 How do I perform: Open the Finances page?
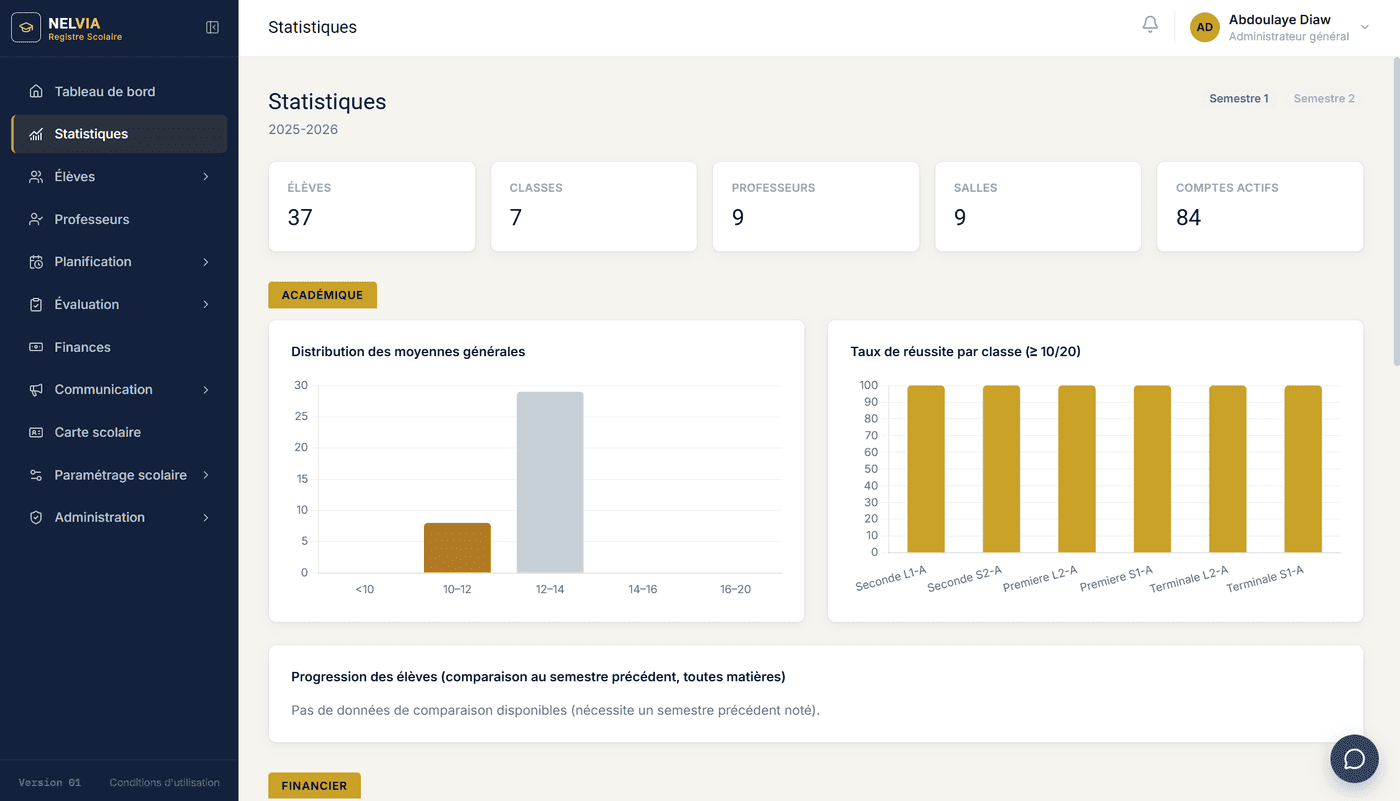(119, 347)
